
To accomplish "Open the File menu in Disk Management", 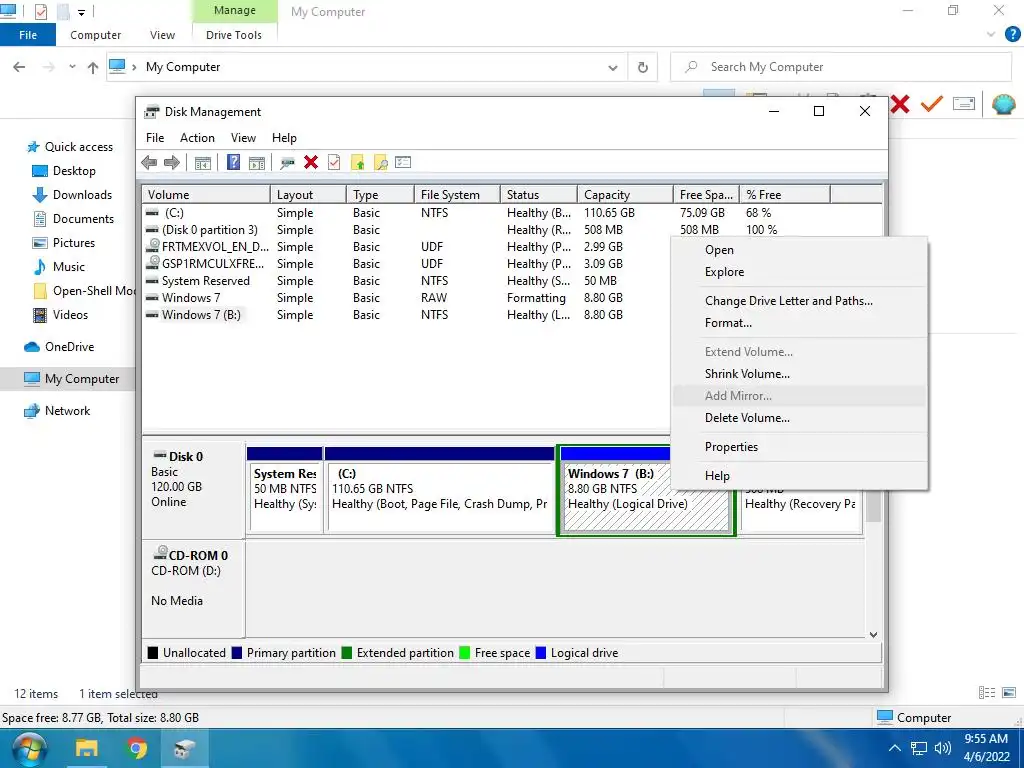I will tap(155, 138).
